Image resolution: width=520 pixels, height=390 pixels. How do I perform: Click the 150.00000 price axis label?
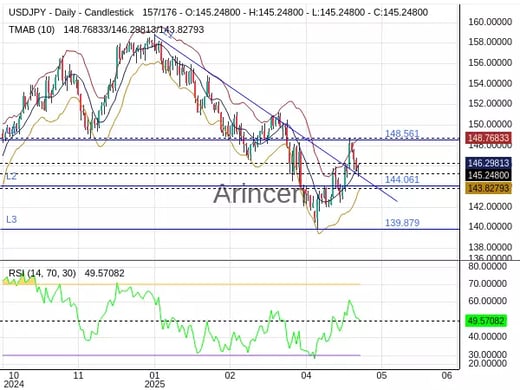coord(490,124)
